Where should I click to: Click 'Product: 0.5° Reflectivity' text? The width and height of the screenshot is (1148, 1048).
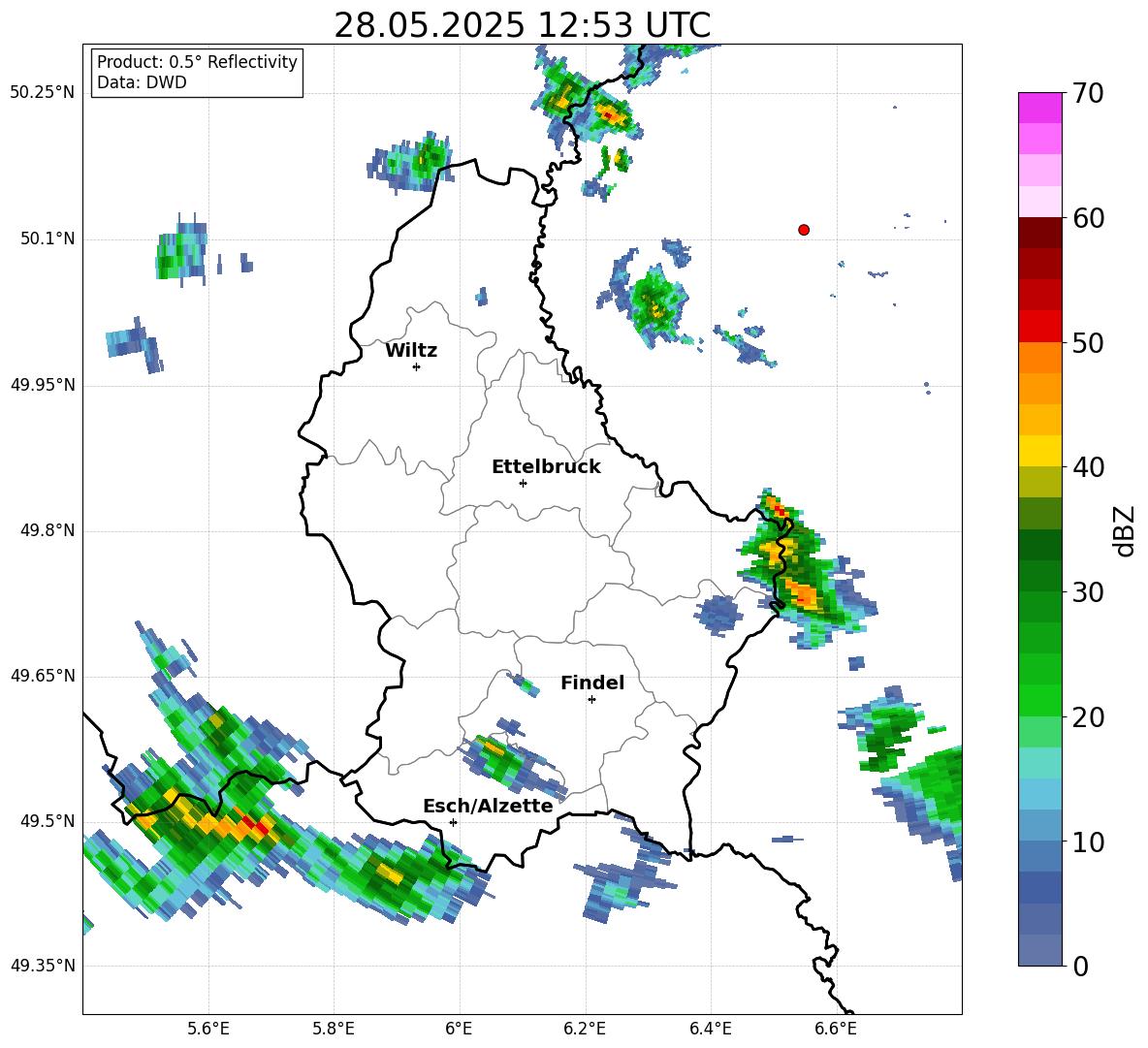tap(197, 62)
